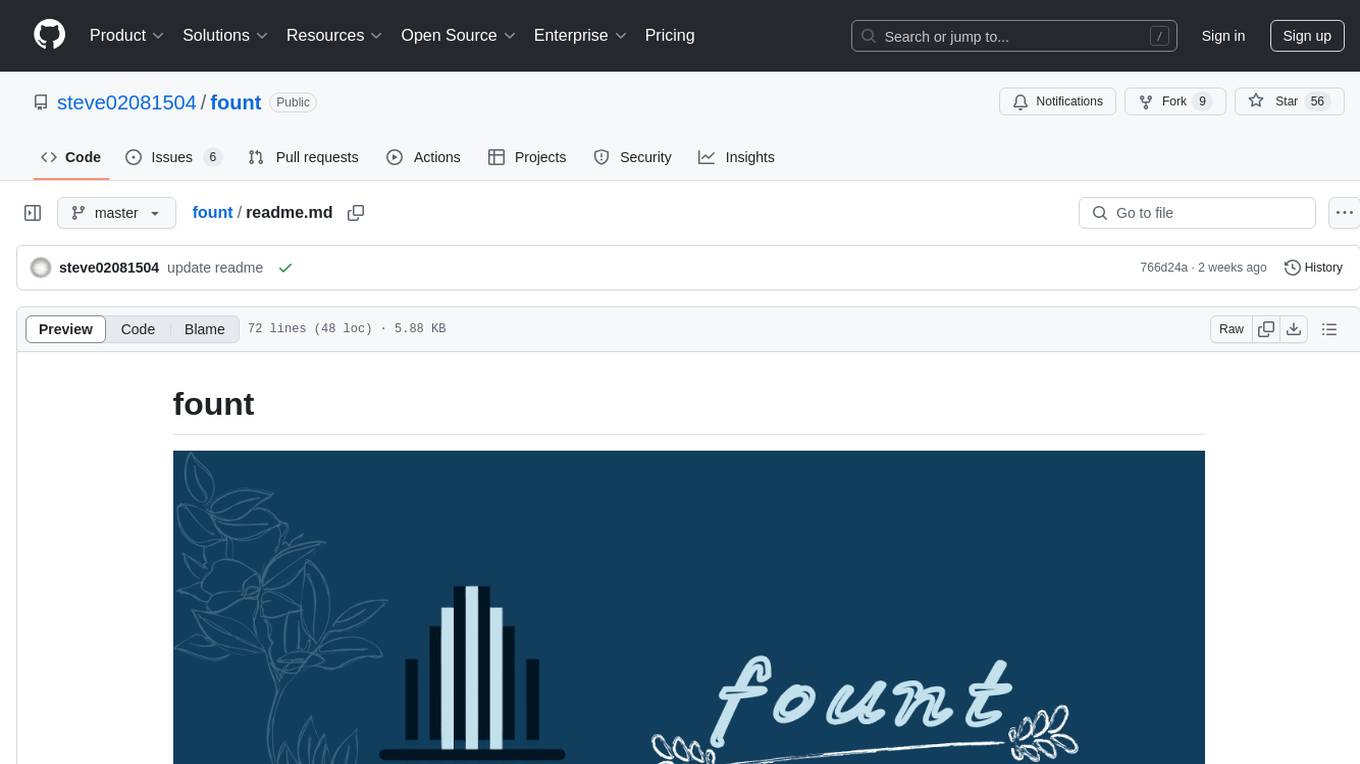Open the master branch dropdown
This screenshot has width=1360, height=764.
click(116, 213)
